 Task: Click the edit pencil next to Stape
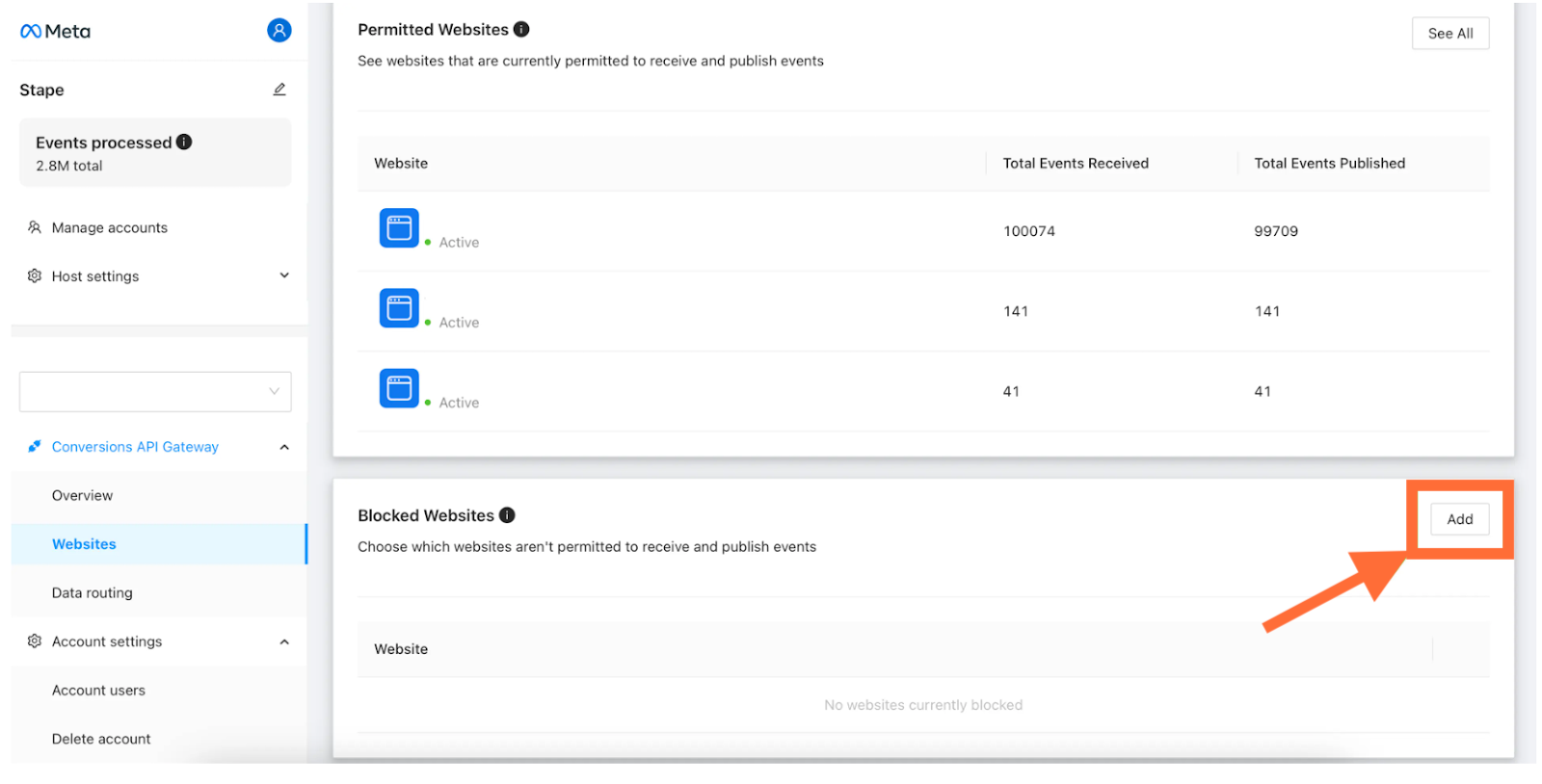coord(279,90)
